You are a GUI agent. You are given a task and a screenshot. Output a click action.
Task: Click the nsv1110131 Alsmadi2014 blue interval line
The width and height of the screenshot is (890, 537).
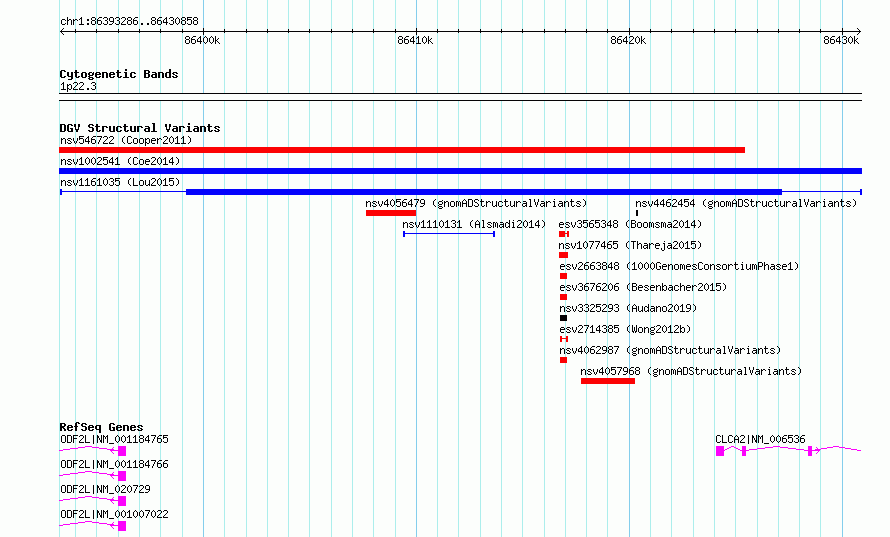click(449, 234)
